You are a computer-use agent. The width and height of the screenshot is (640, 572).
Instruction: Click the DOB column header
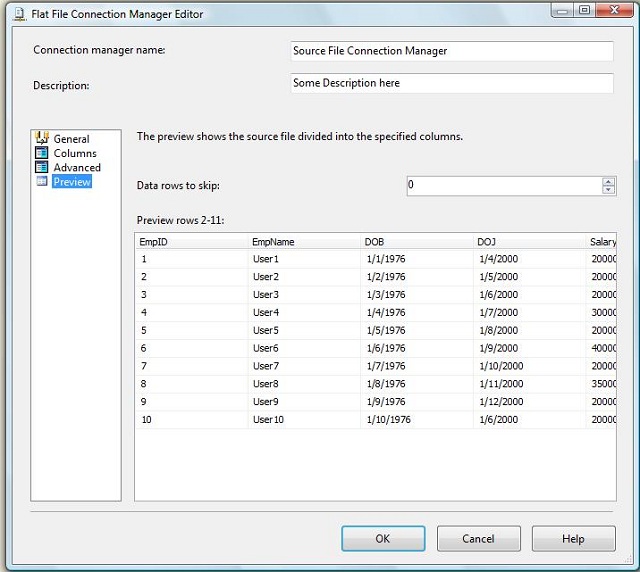coord(416,242)
